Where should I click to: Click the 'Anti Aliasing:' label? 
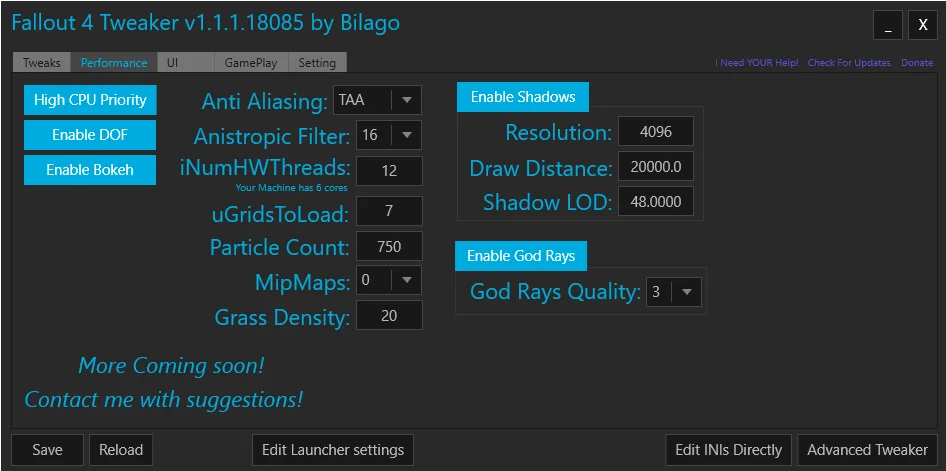[x=264, y=101]
